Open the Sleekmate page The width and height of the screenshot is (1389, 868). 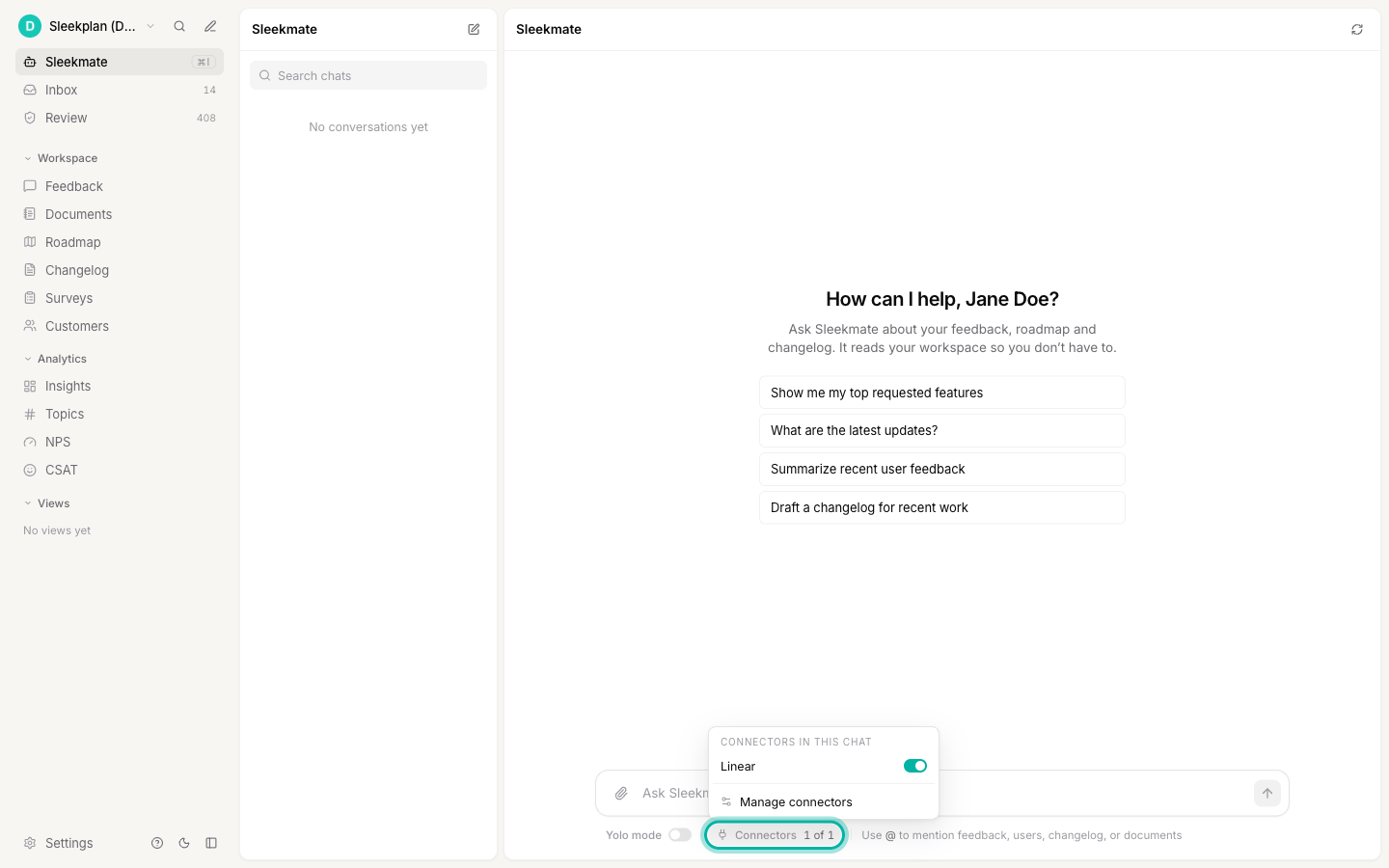[x=120, y=62]
